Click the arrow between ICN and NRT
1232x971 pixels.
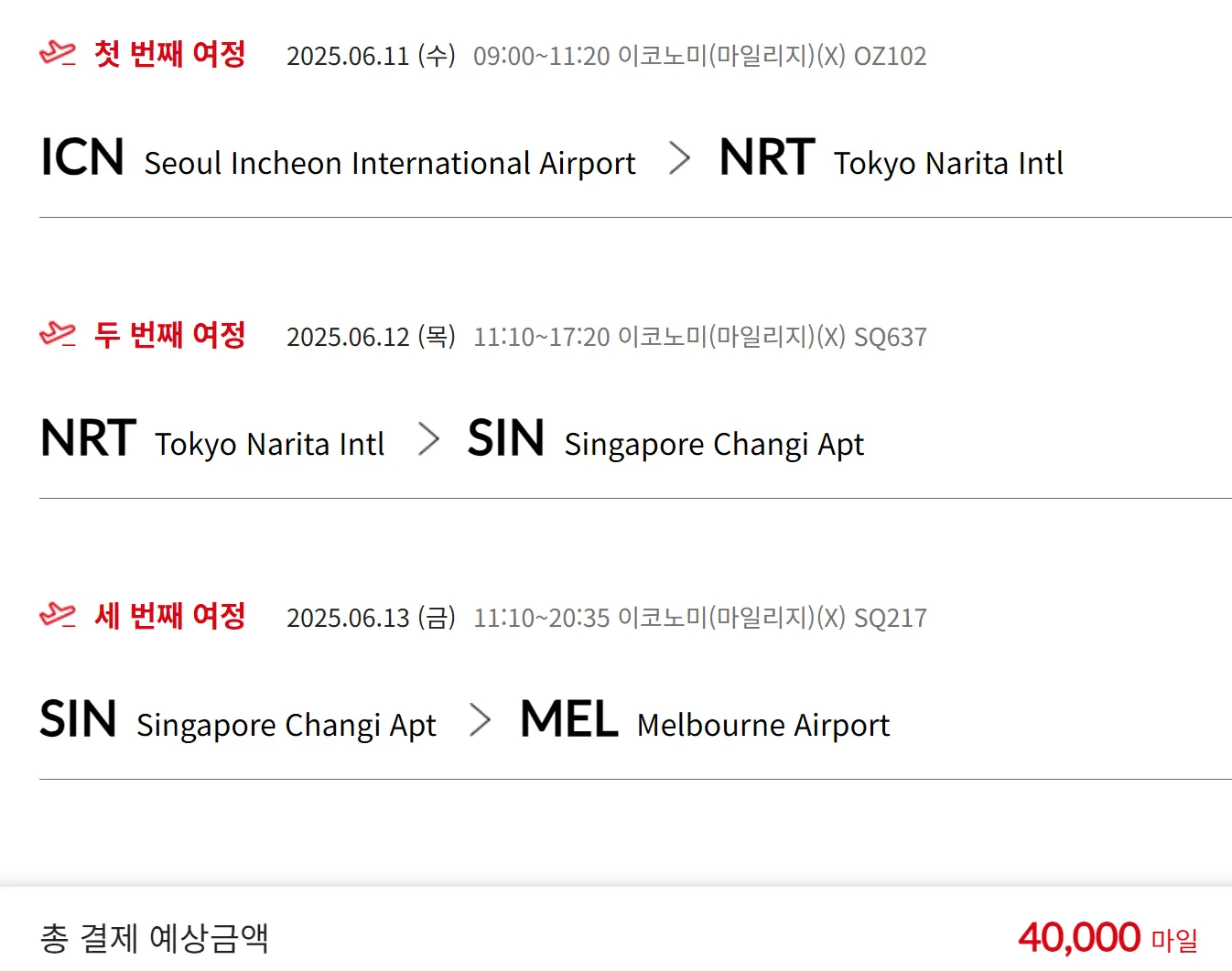click(x=679, y=158)
